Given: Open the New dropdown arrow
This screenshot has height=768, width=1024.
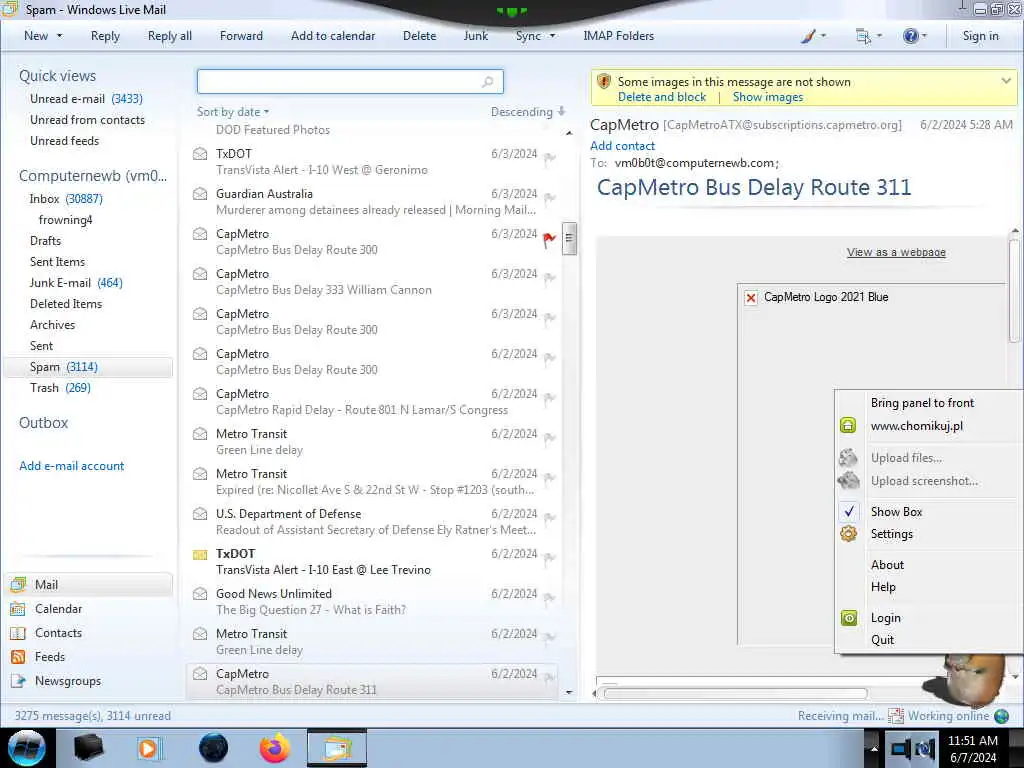Looking at the screenshot, I should tap(59, 36).
